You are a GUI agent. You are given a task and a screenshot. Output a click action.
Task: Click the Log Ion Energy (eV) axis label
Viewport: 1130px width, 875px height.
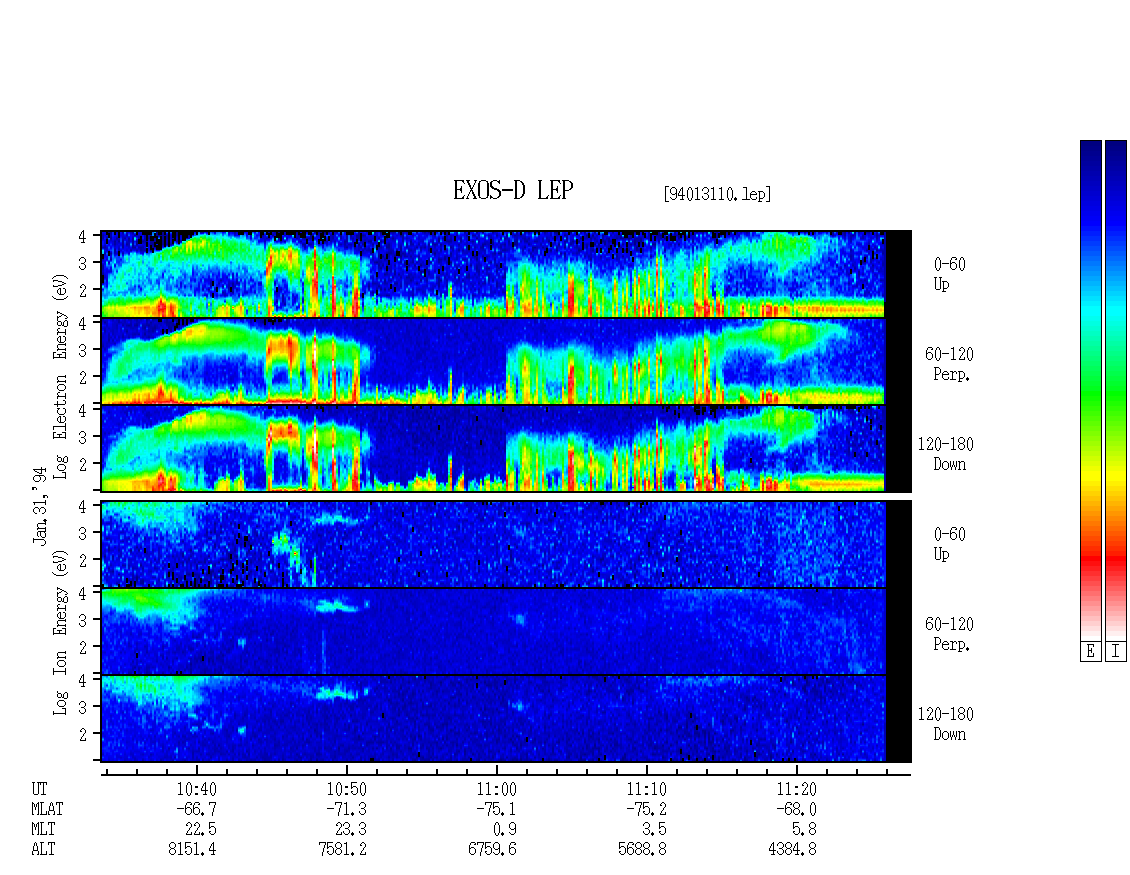coord(60,632)
